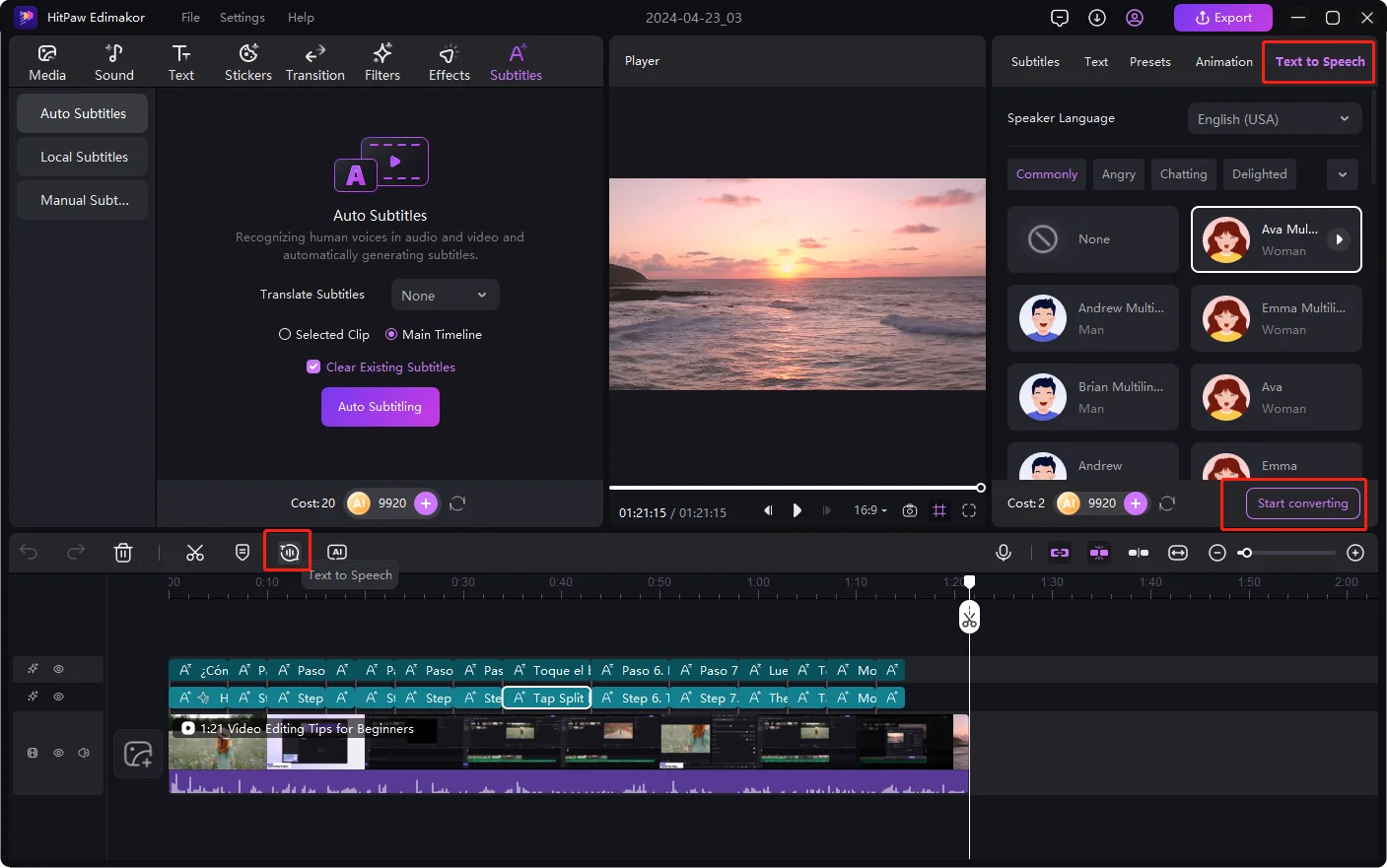Toggle visibility of the top subtitle track
This screenshot has width=1387, height=868.
coord(59,669)
